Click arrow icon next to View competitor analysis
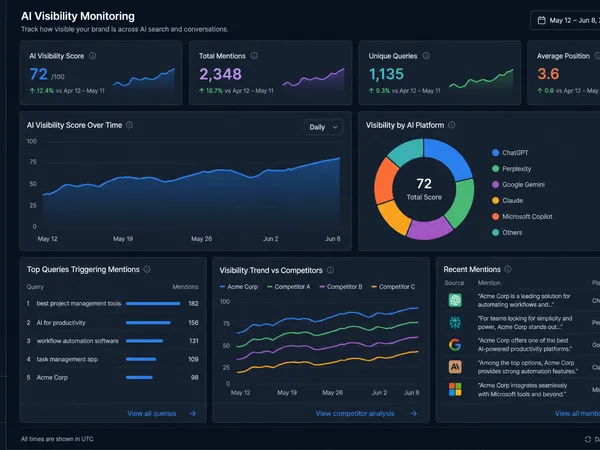The image size is (600, 450). (414, 414)
